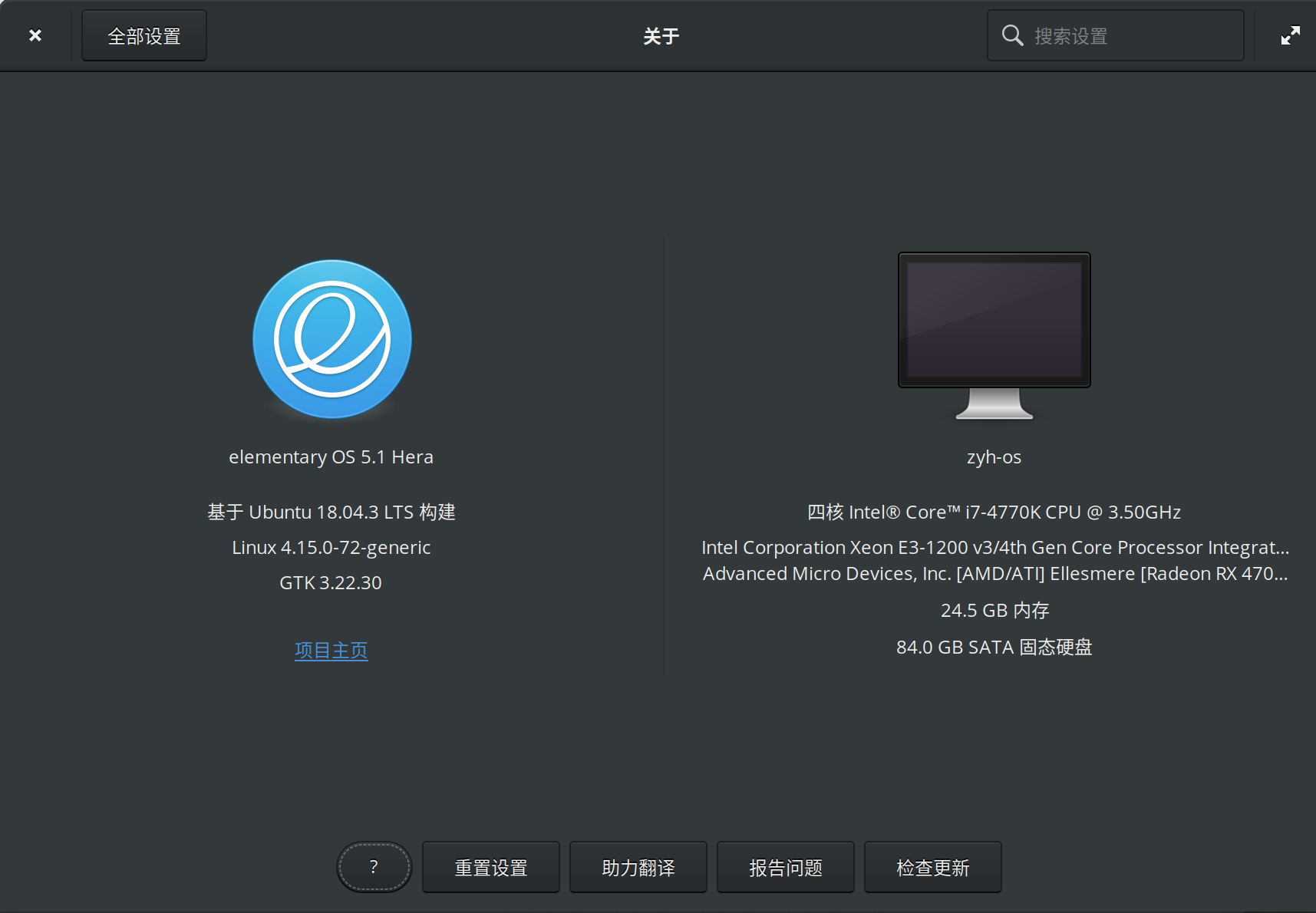The width and height of the screenshot is (1316, 913).
Task: Click the Advanced Micro Devices Radeon RX line
Action: pyautogui.click(x=994, y=573)
